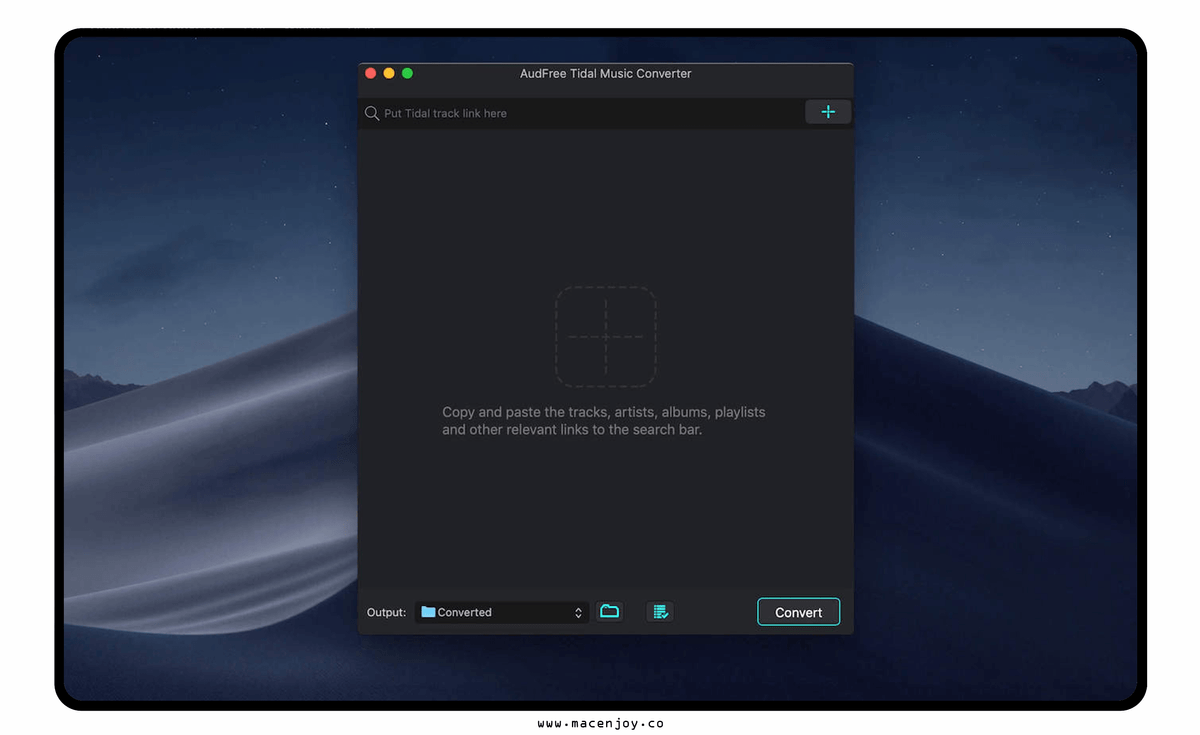Open the converted history list icon
Image resolution: width=1200 pixels, height=735 pixels.
click(x=660, y=611)
